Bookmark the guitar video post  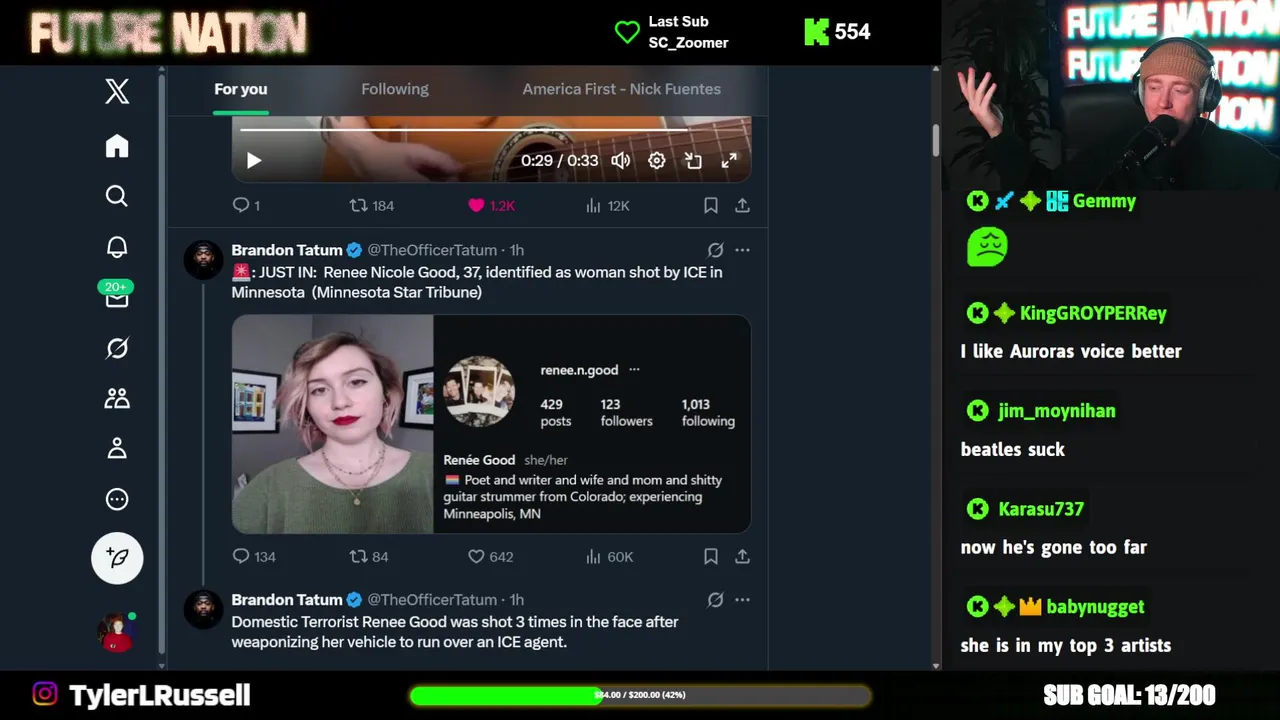pyautogui.click(x=710, y=205)
